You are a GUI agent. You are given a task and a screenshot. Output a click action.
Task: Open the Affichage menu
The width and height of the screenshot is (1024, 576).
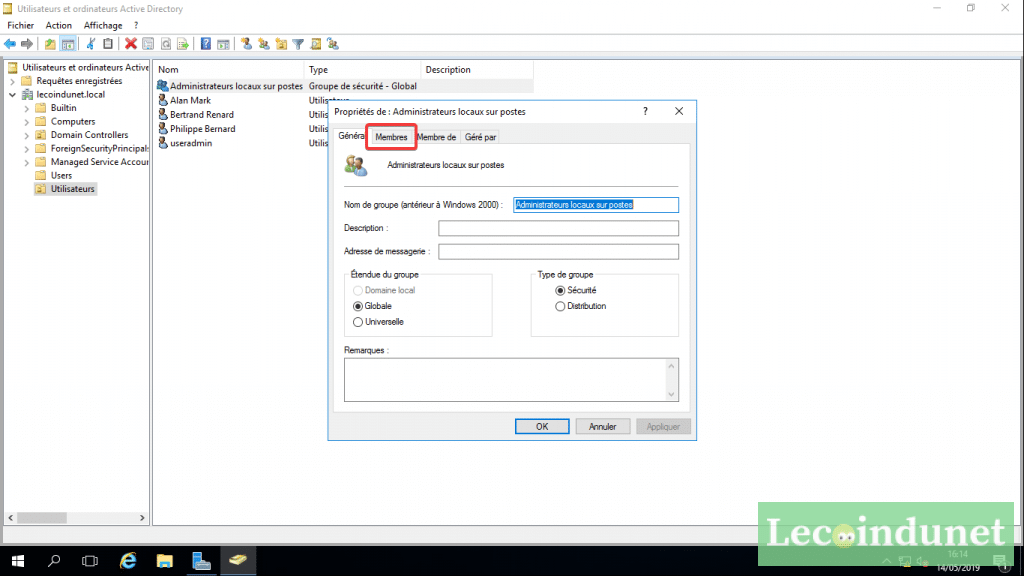click(103, 25)
